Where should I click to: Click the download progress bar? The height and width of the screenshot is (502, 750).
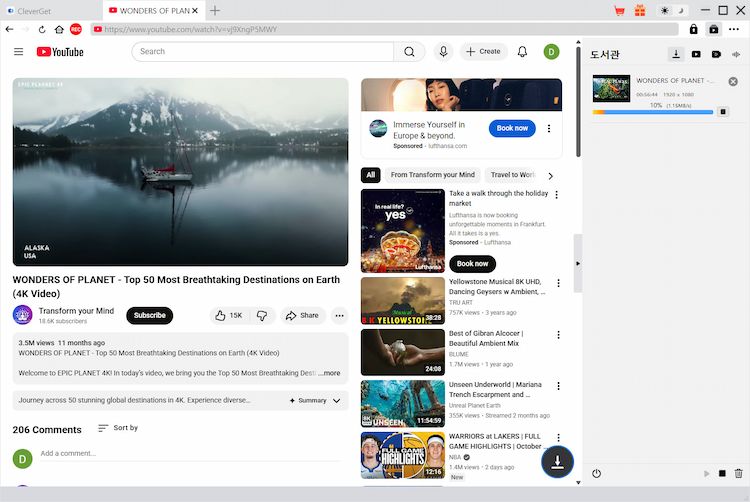click(652, 112)
